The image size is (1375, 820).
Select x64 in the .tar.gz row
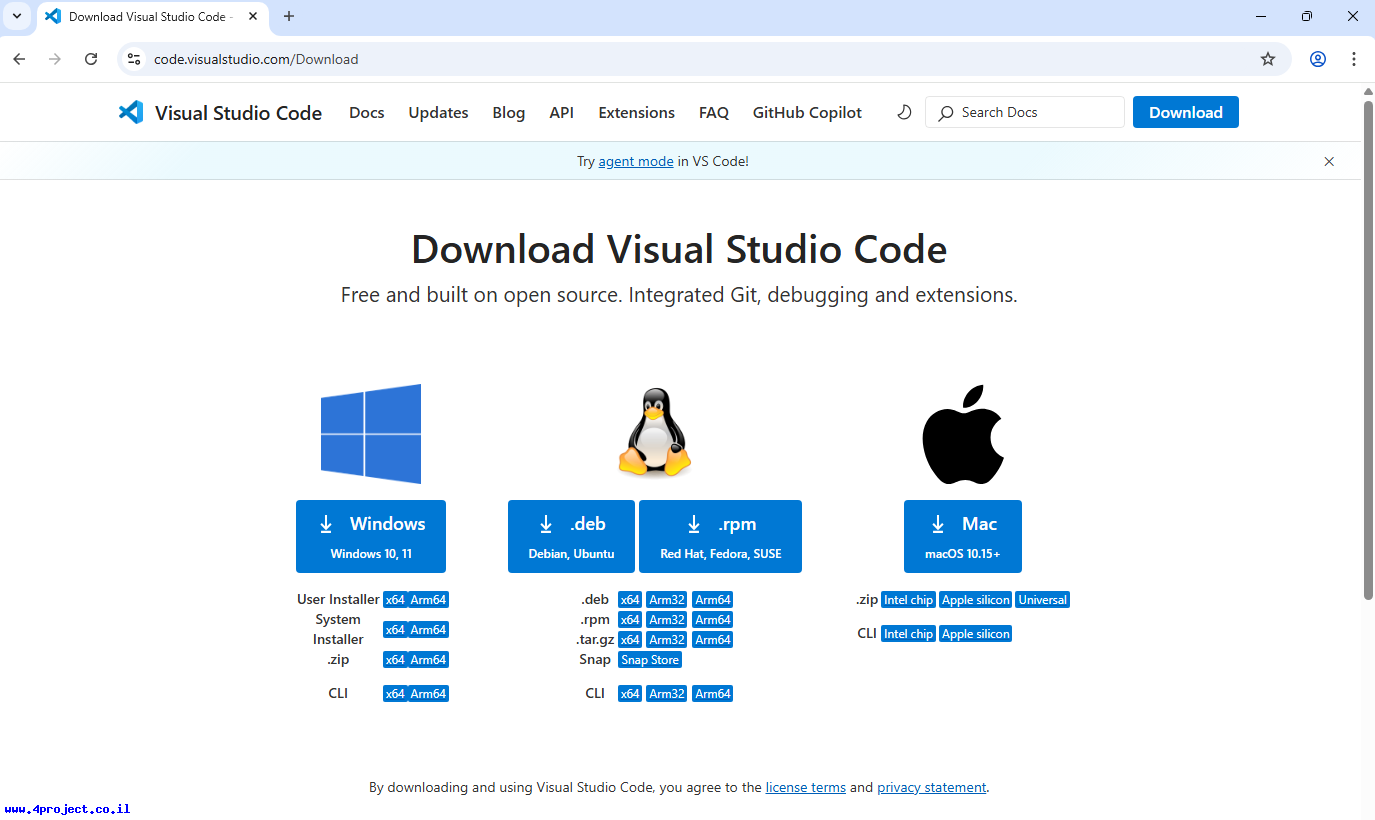pyautogui.click(x=630, y=640)
